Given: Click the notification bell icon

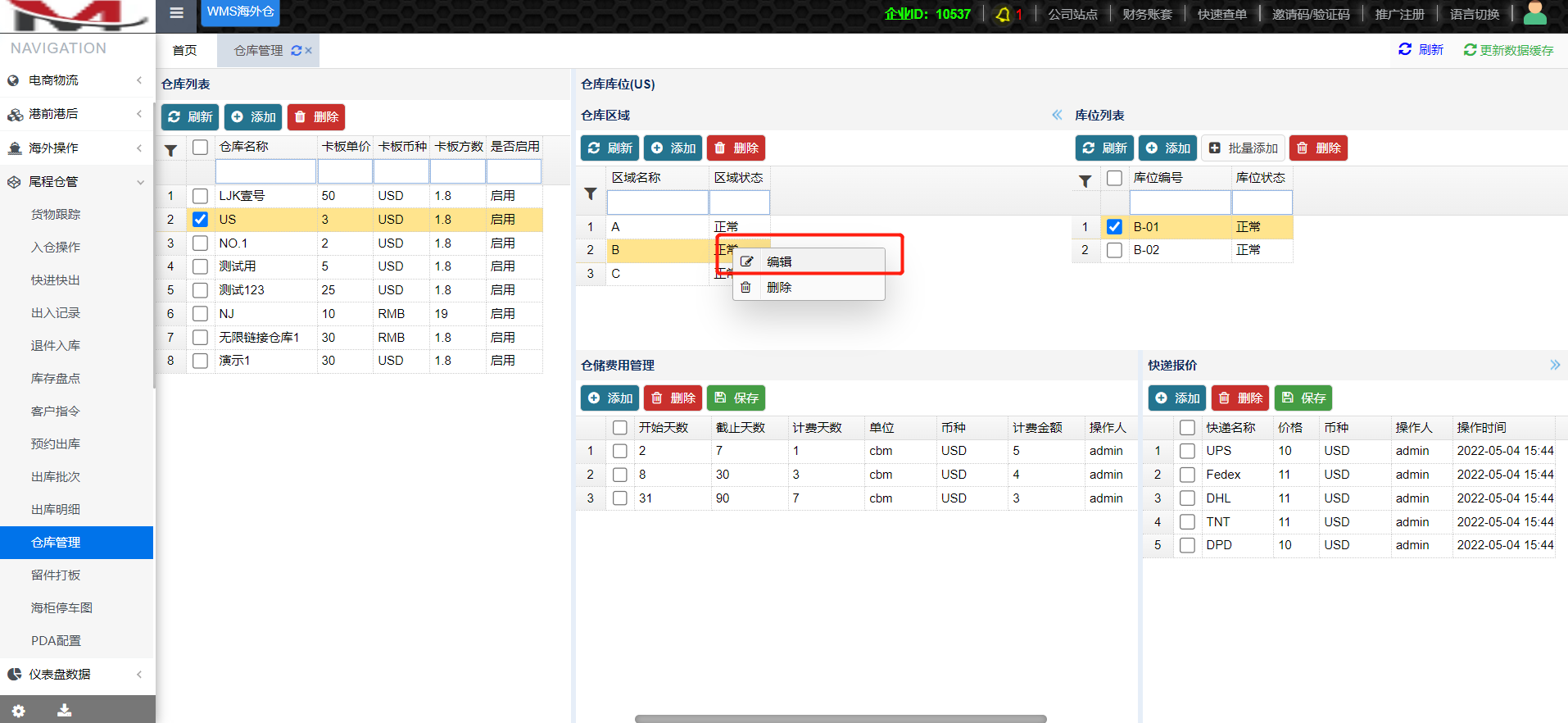Looking at the screenshot, I should 1003,15.
